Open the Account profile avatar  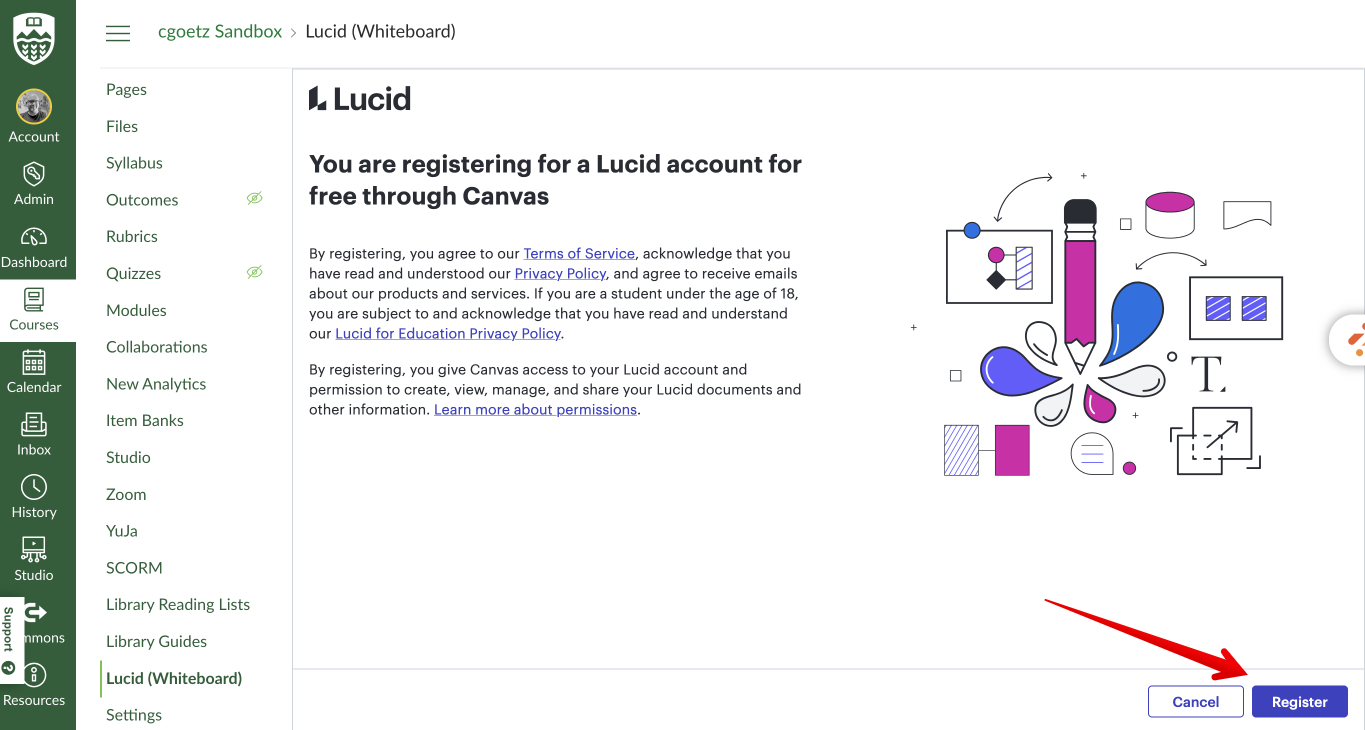(34, 107)
